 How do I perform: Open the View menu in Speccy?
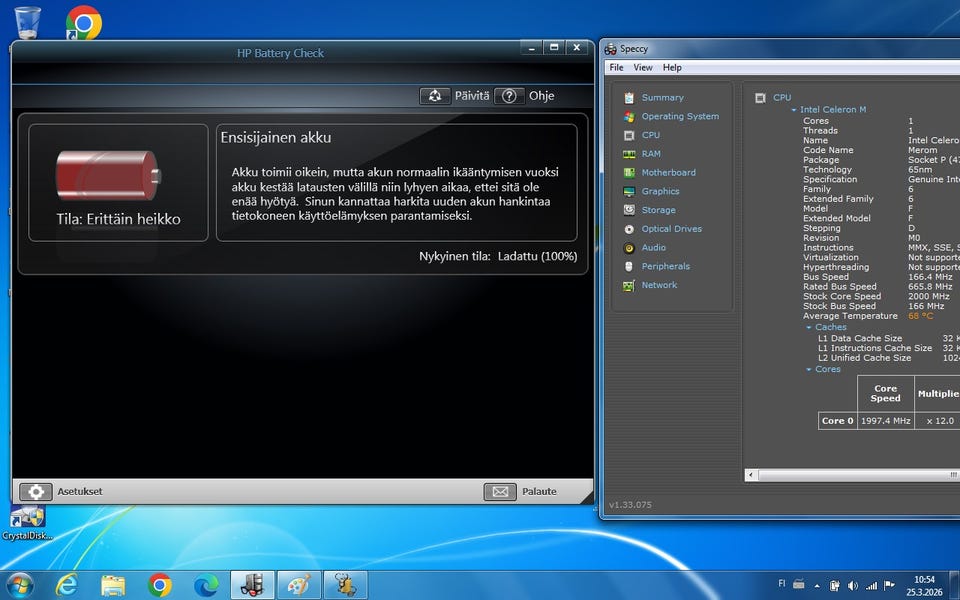tap(643, 68)
